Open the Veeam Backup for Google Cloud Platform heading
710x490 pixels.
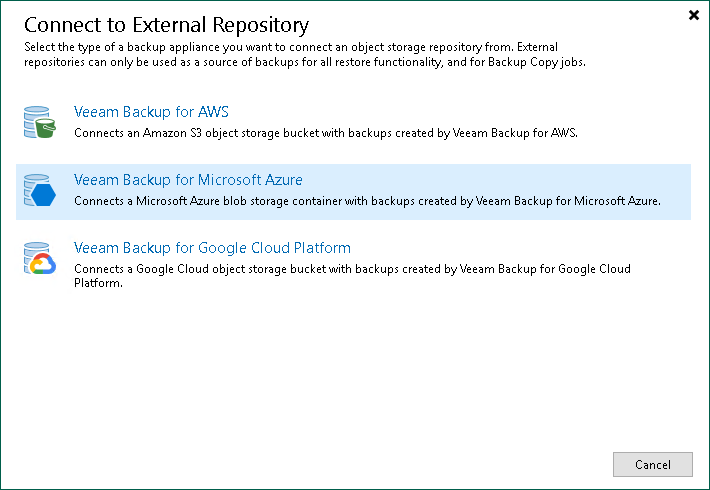click(x=212, y=248)
